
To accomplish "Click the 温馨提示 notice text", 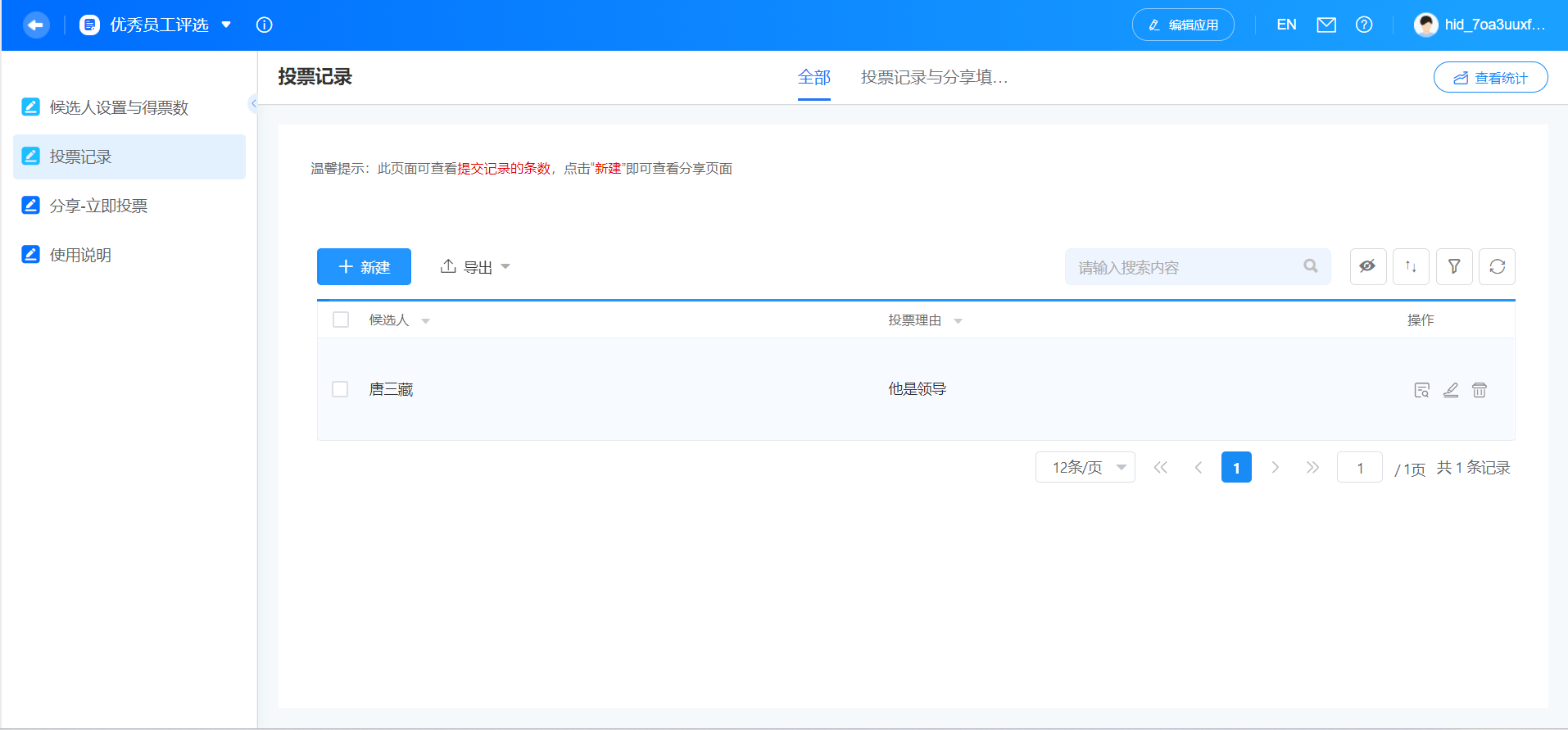I will 522,169.
